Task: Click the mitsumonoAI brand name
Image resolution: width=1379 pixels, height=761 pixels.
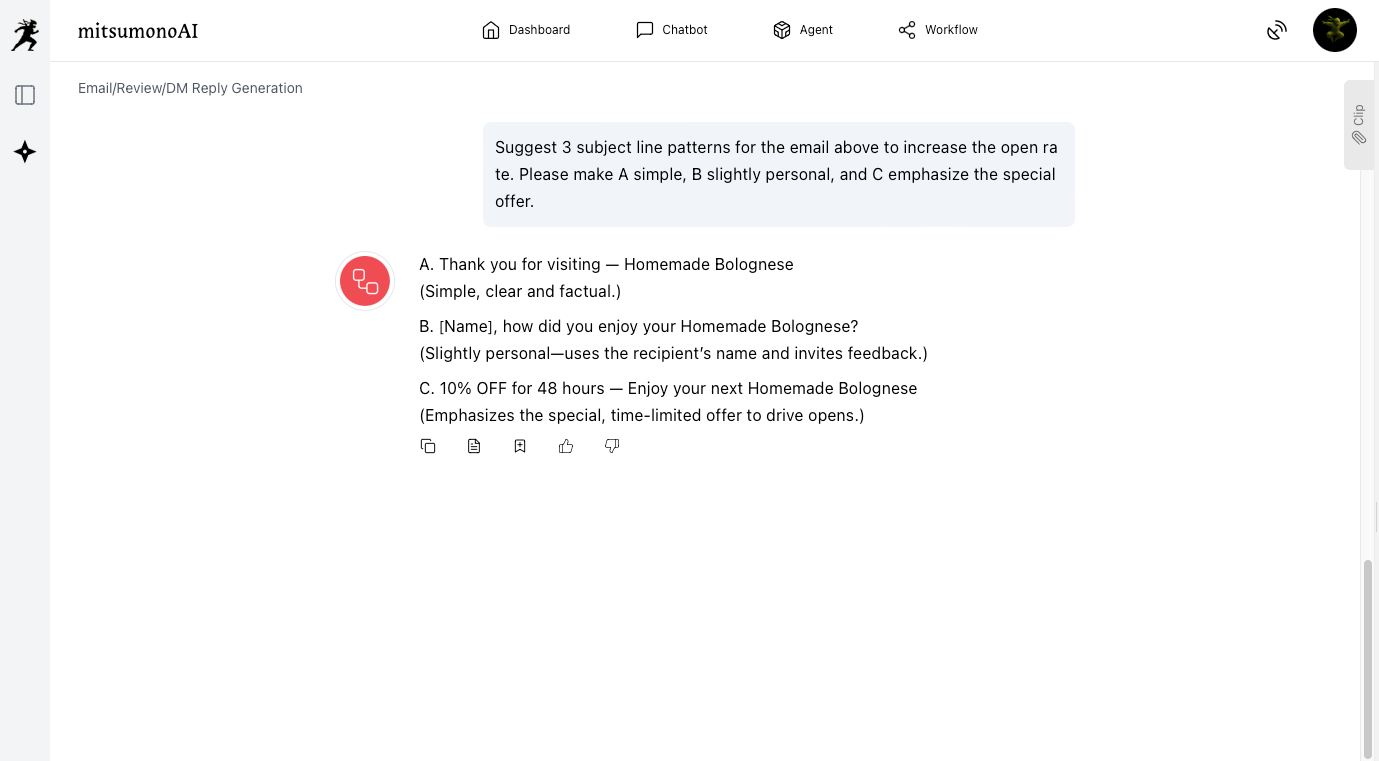Action: pos(138,31)
